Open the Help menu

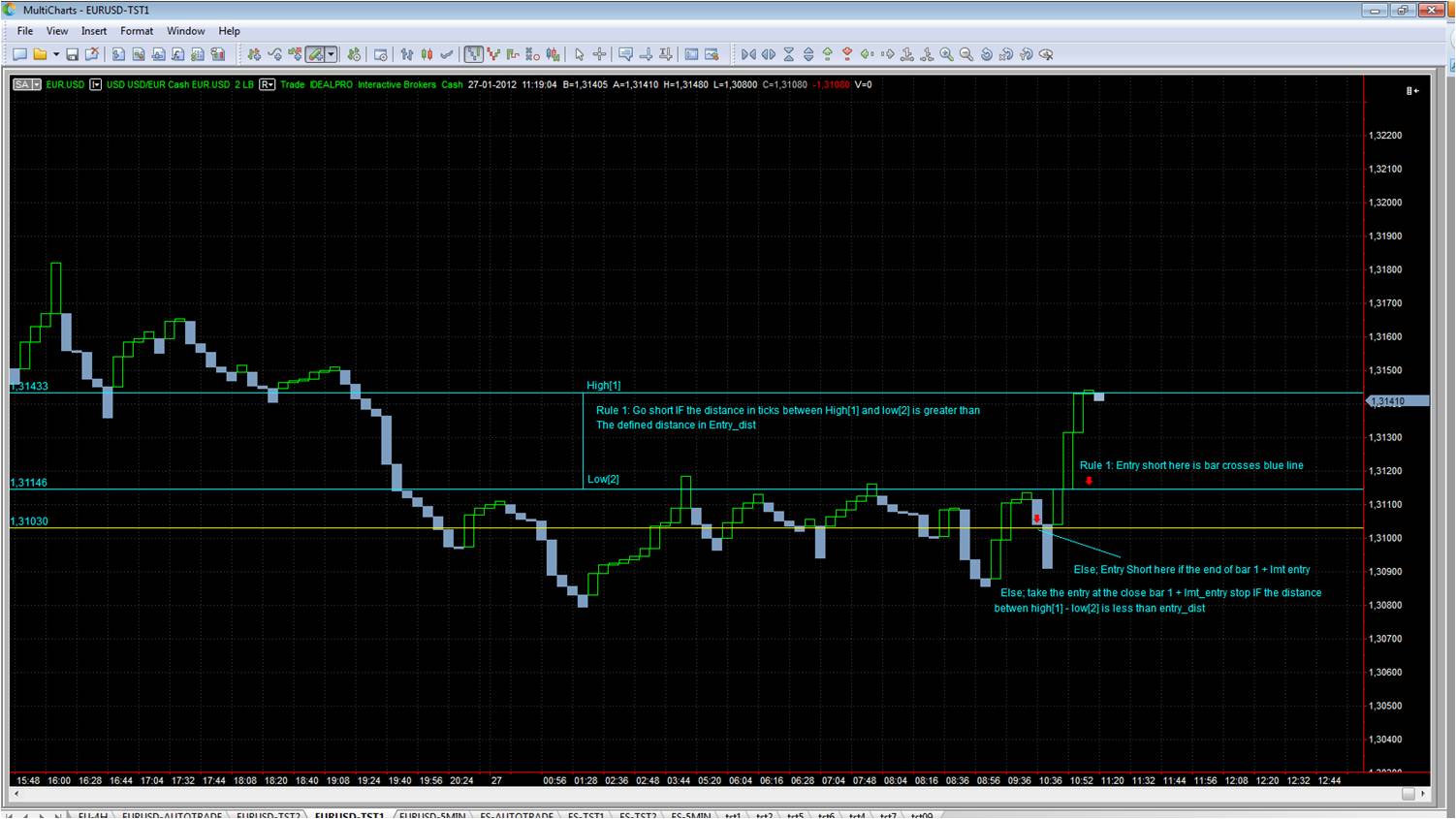point(229,31)
